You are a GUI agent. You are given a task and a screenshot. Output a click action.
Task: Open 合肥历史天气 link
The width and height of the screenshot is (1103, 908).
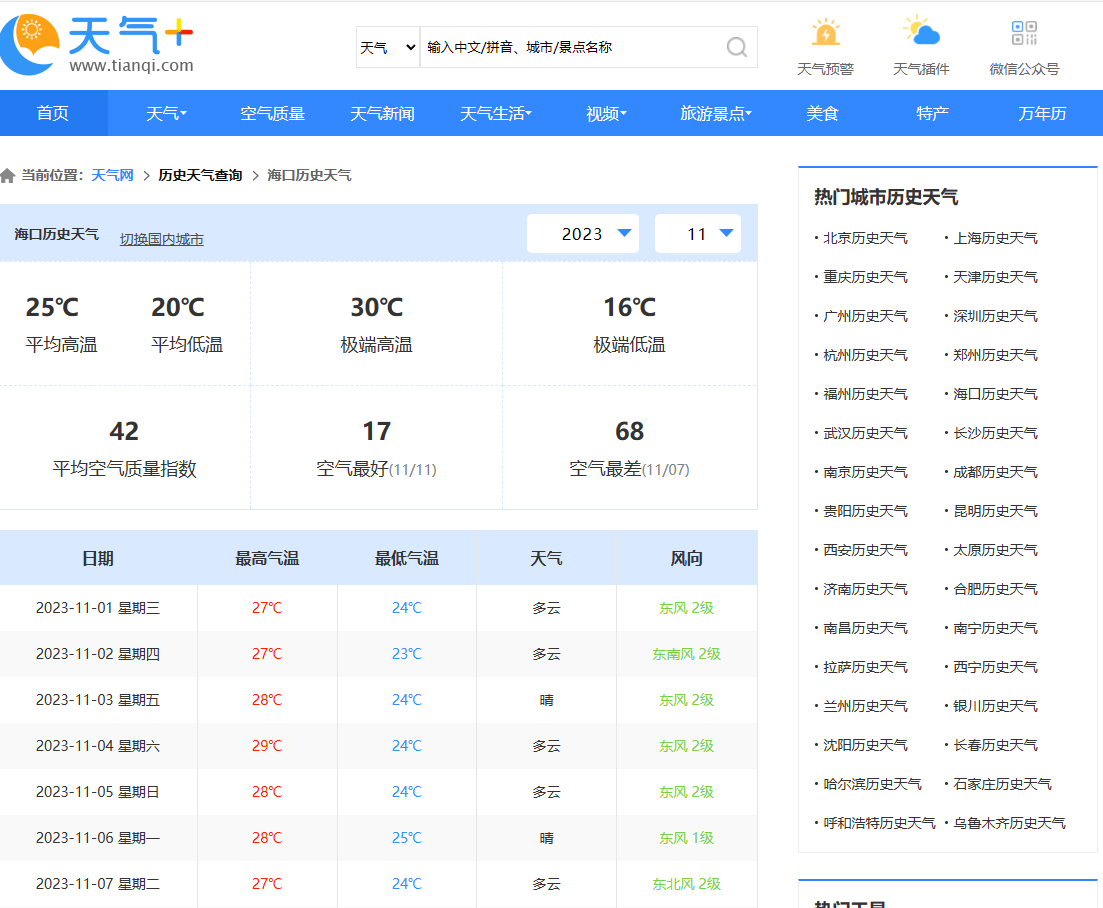click(995, 589)
